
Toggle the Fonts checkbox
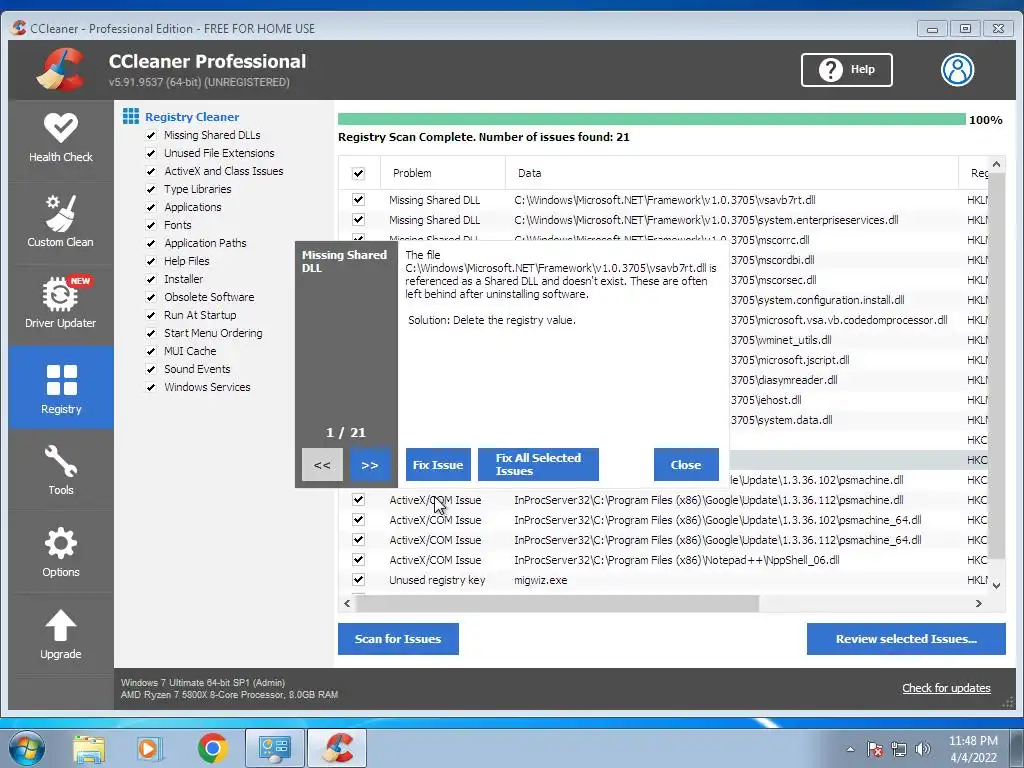coord(151,225)
